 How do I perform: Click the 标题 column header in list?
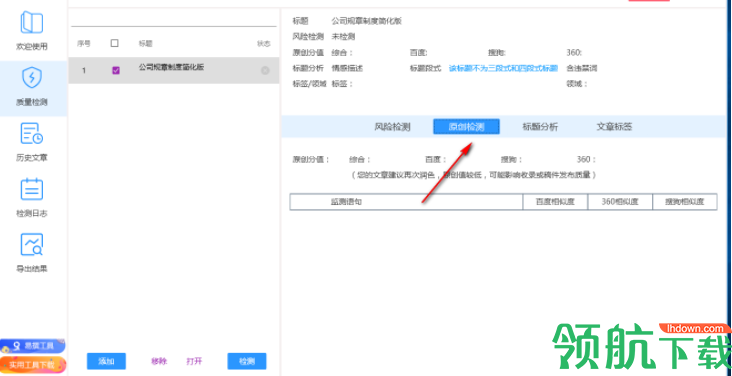(146, 43)
